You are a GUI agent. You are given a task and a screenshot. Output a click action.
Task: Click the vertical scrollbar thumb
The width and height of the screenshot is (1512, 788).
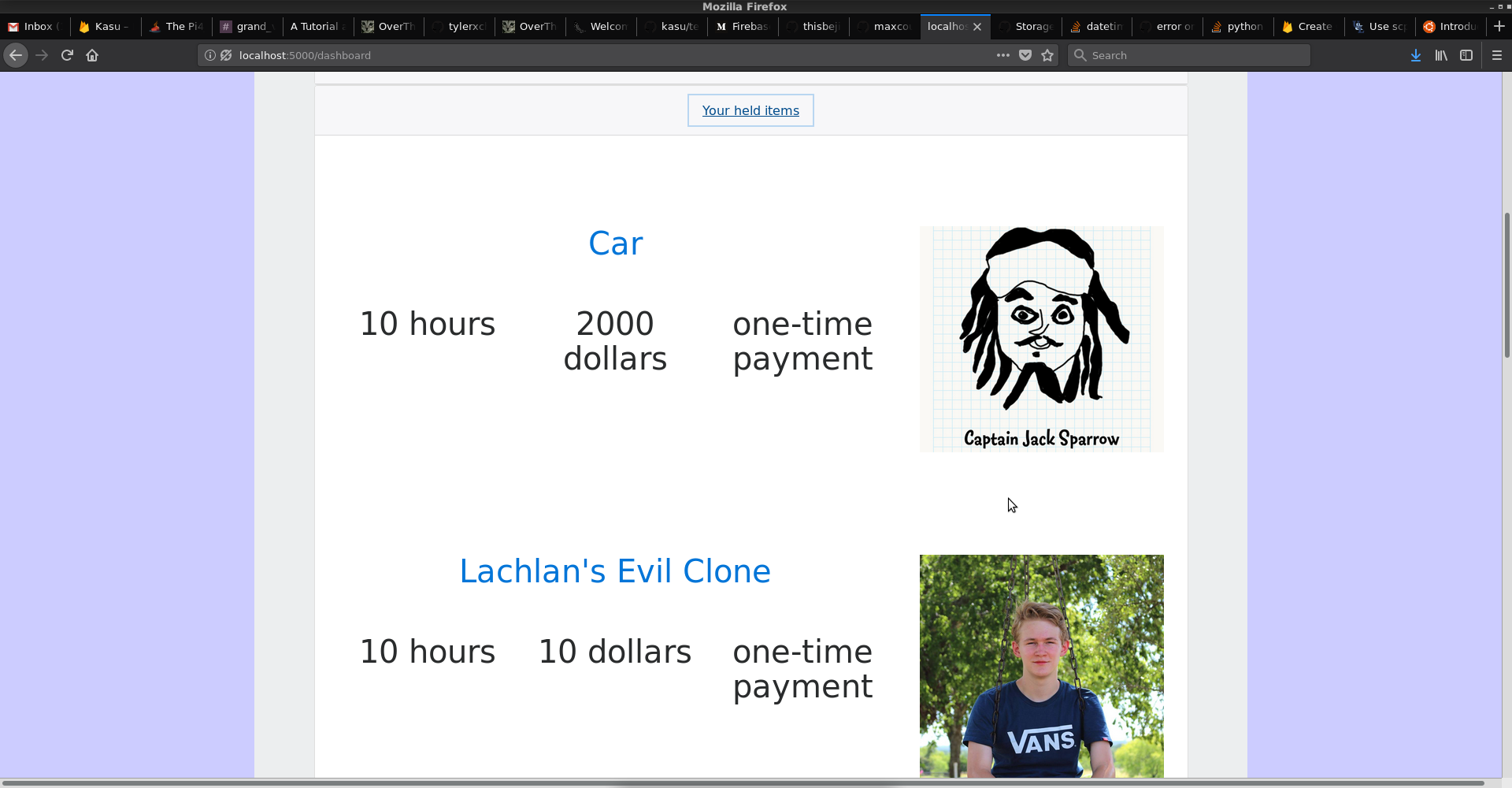click(1507, 284)
